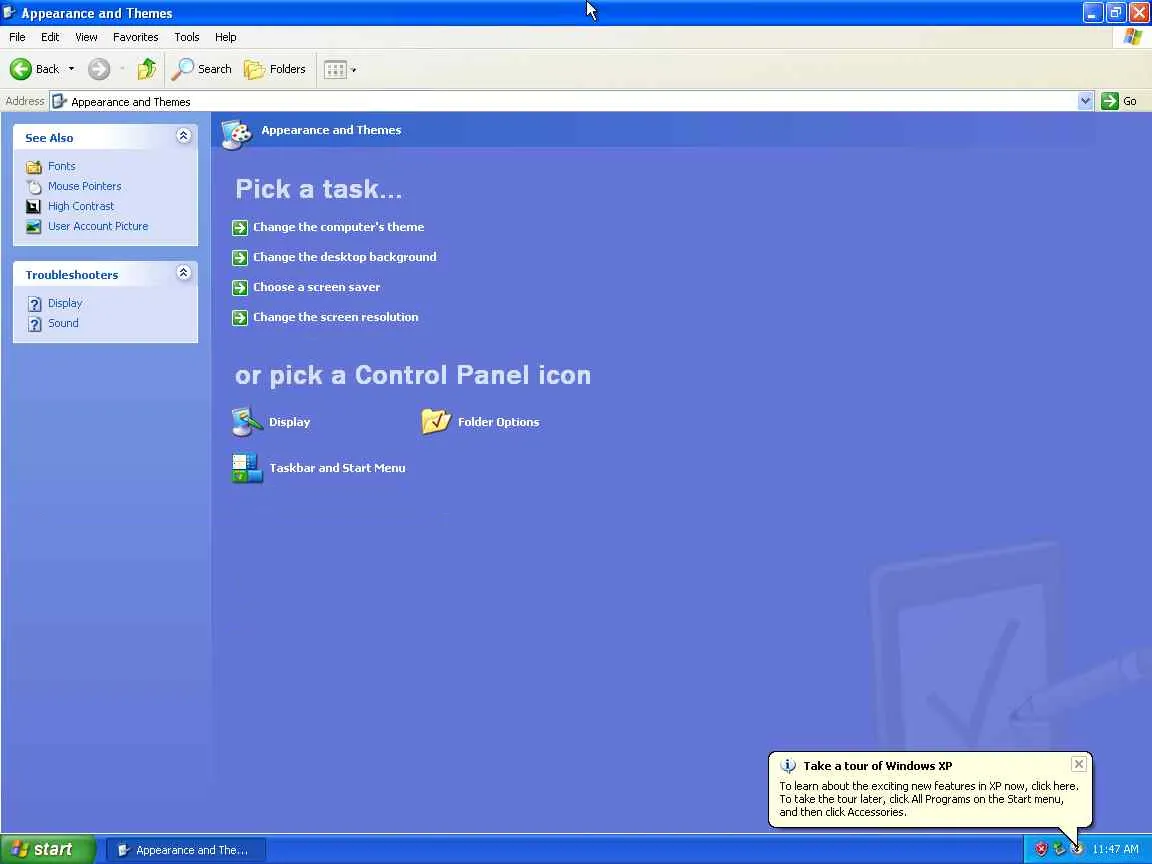Open the Display control panel icon
1152x864 pixels.
coord(247,422)
